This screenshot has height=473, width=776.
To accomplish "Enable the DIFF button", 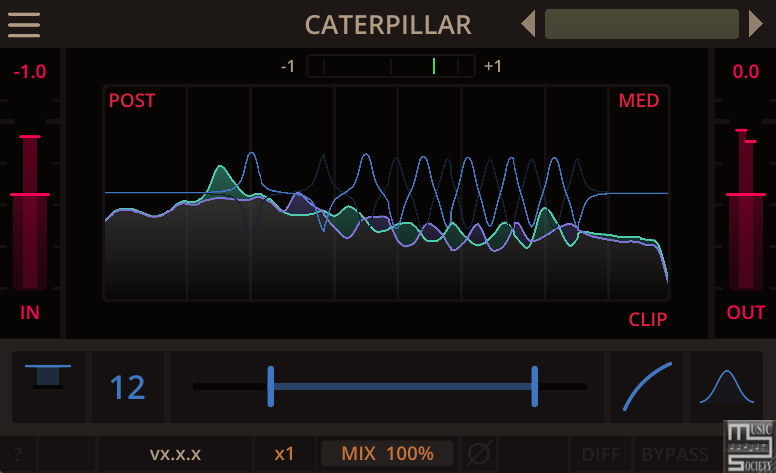I will coord(601,454).
